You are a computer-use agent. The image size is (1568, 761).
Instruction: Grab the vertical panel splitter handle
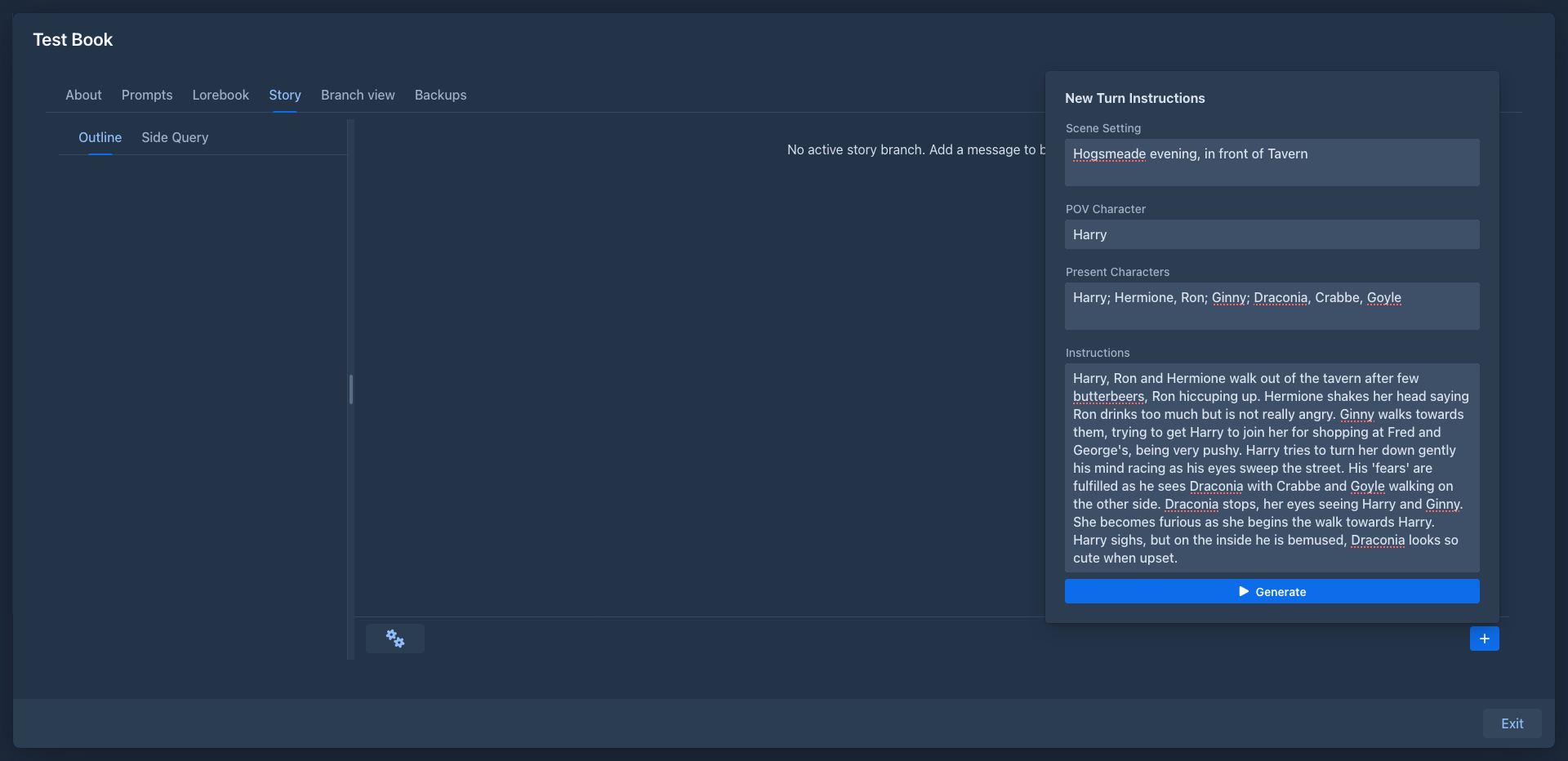[x=351, y=389]
